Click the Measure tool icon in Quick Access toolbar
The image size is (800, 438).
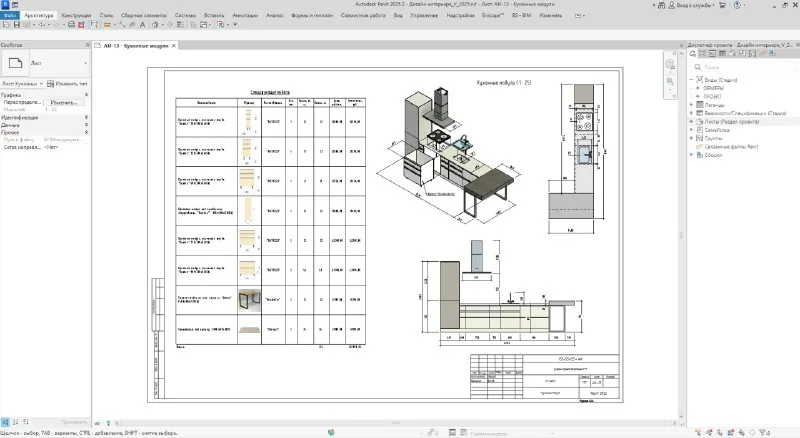coord(107,25)
